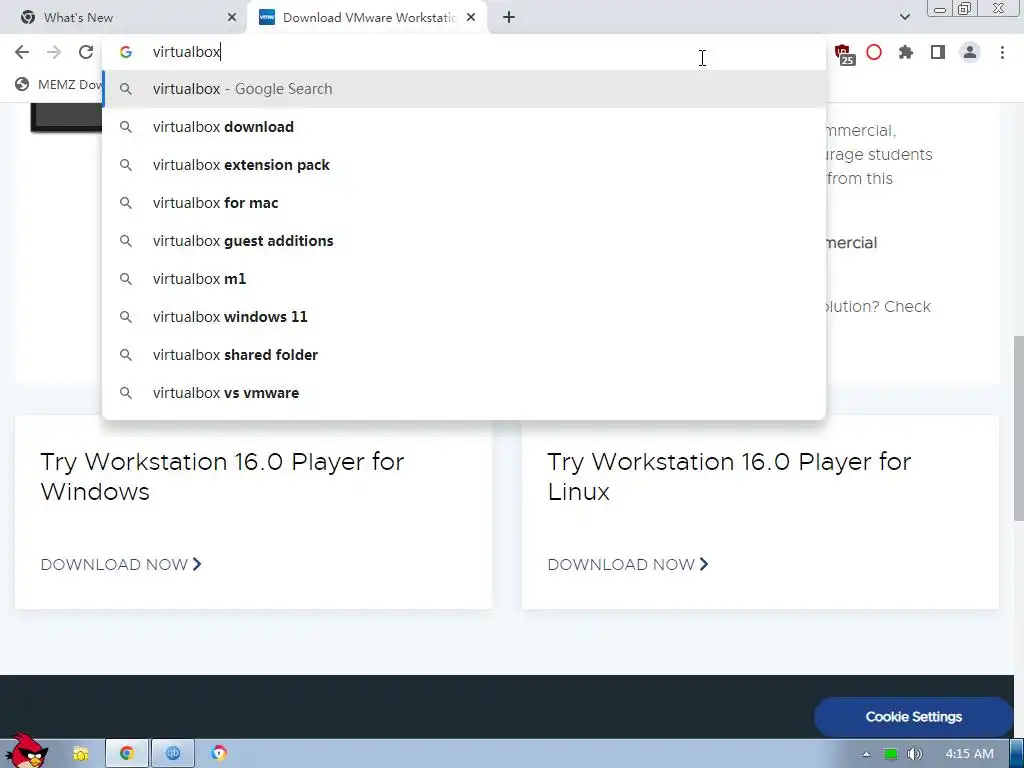Pick the 'virtualbox m1' suggestion

tap(464, 279)
